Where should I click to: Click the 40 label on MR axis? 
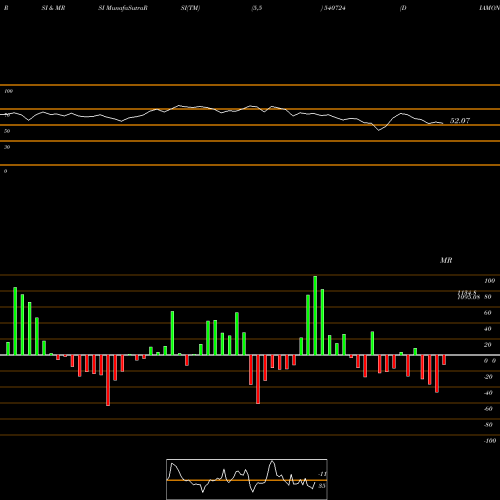[488, 329]
